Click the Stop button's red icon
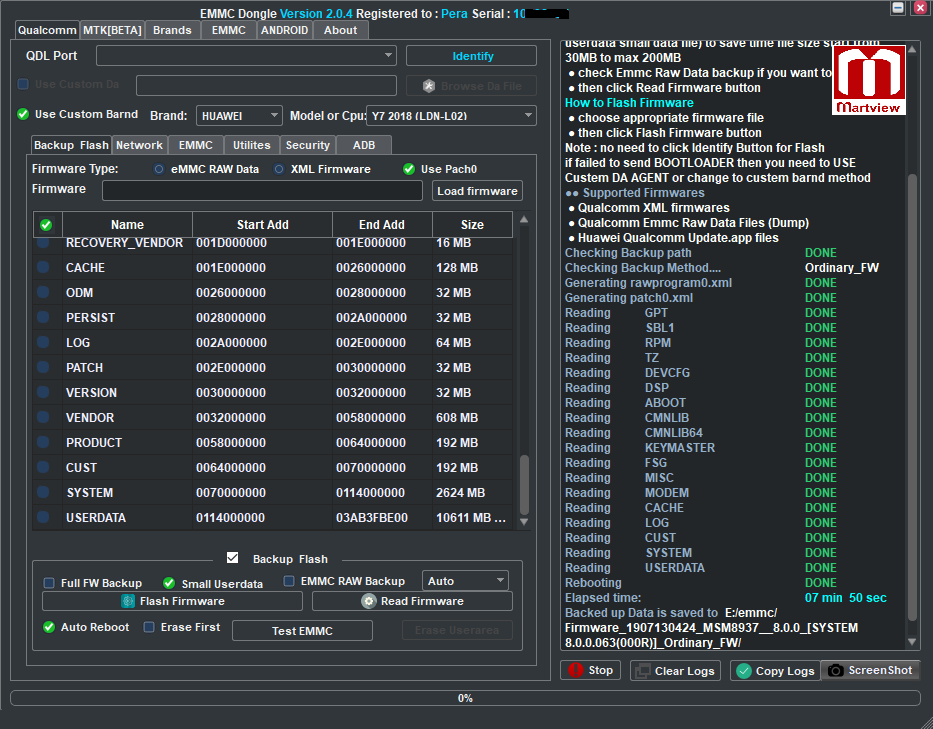The image size is (933, 729). (574, 670)
